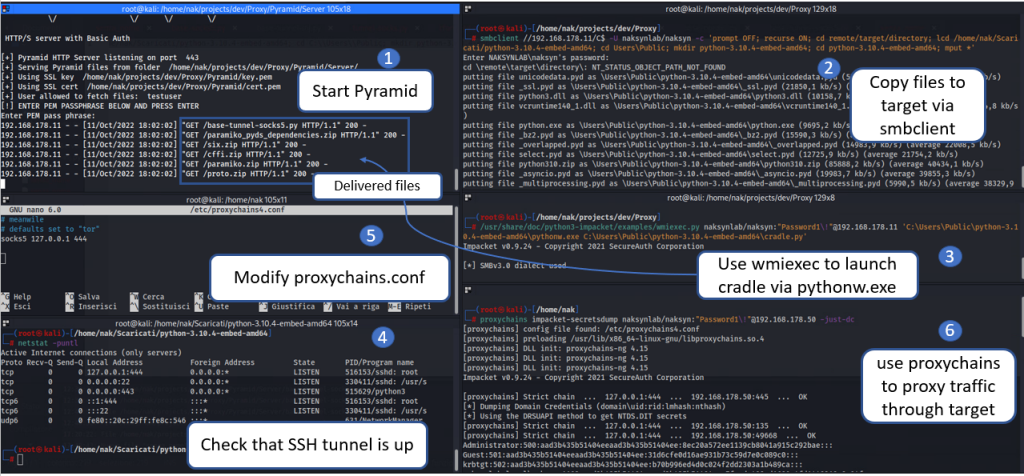The width and height of the screenshot is (1024, 476).
Task: Focus the title bar reading Proxy 129x8
Action: pos(743,196)
